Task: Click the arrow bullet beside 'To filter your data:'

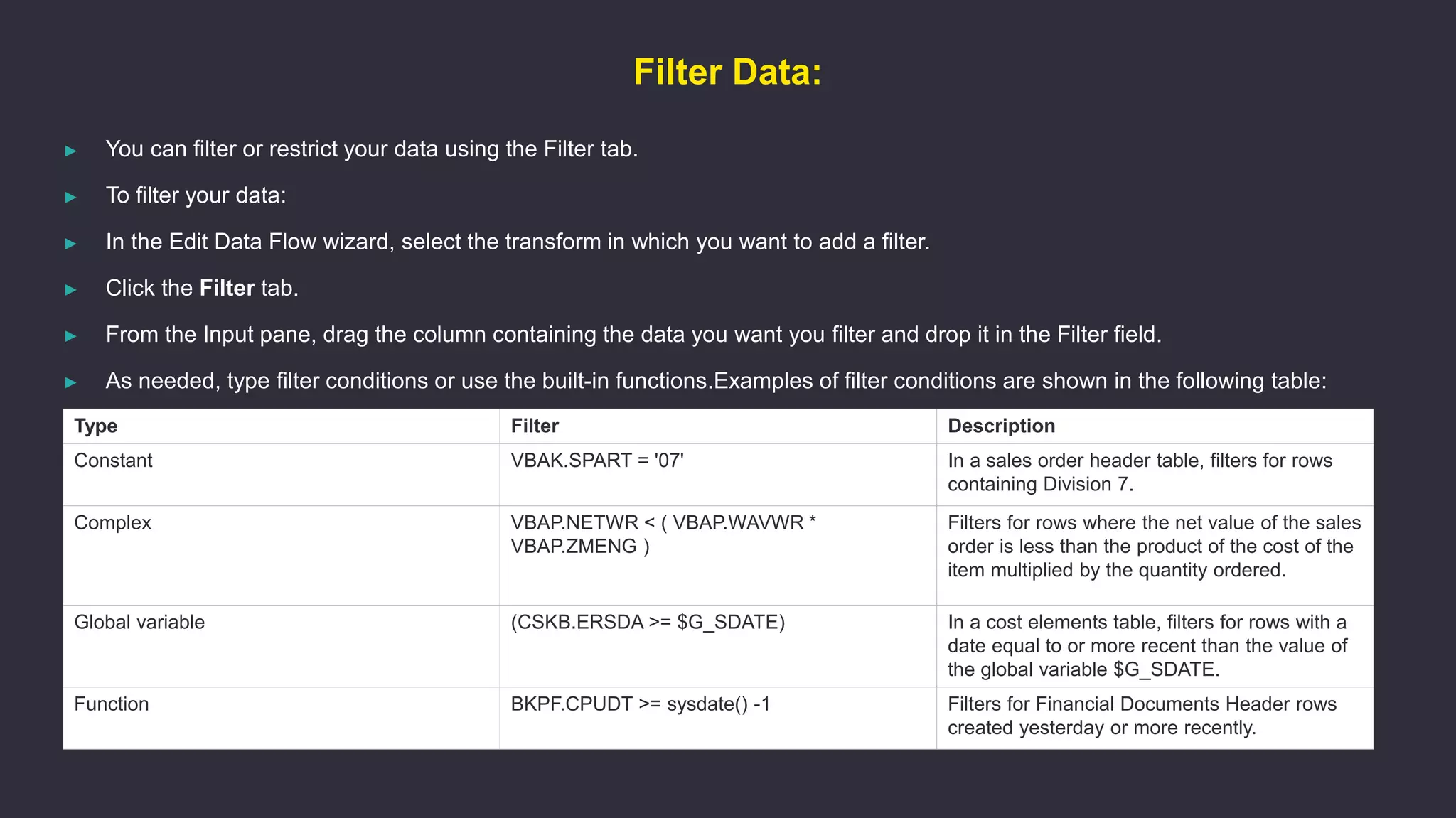Action: (x=70, y=197)
